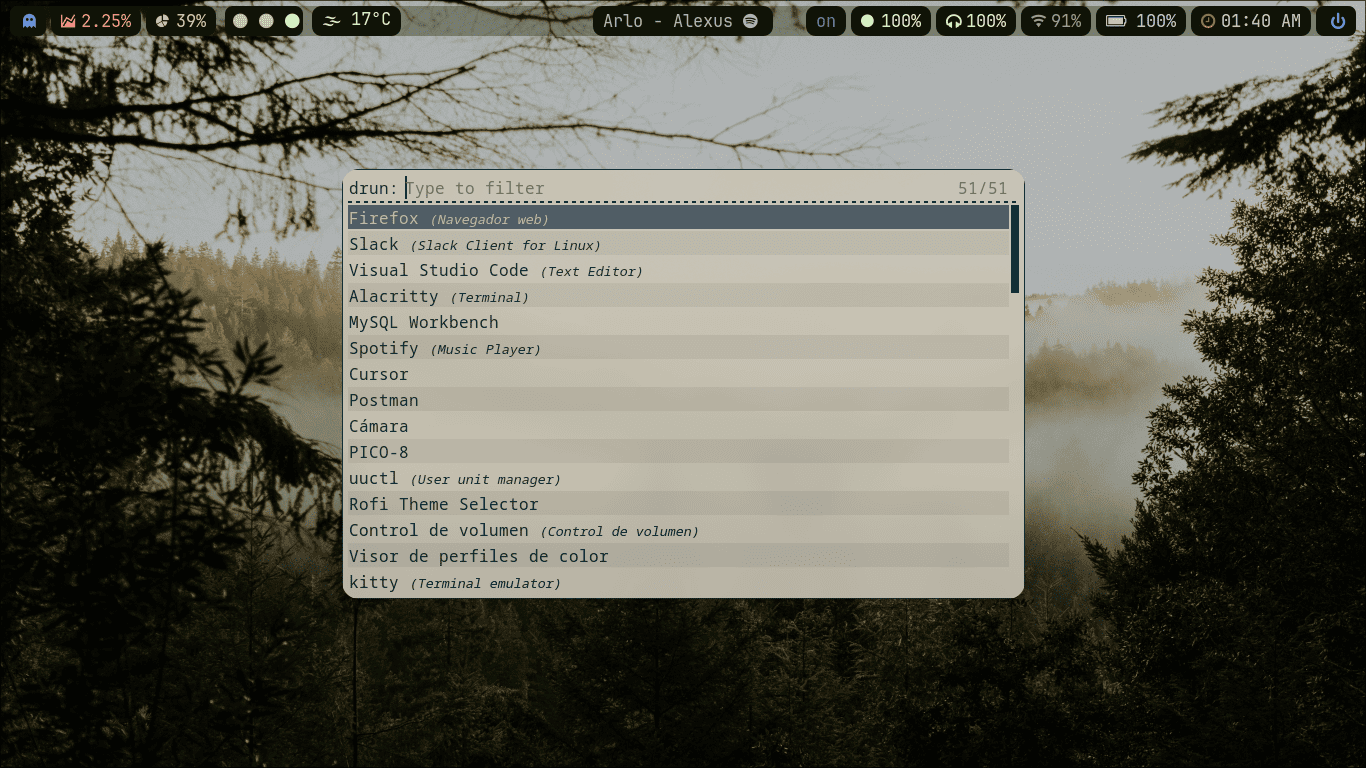Click the 51/51 result counter
The height and width of the screenshot is (768, 1366).
pos(982,188)
